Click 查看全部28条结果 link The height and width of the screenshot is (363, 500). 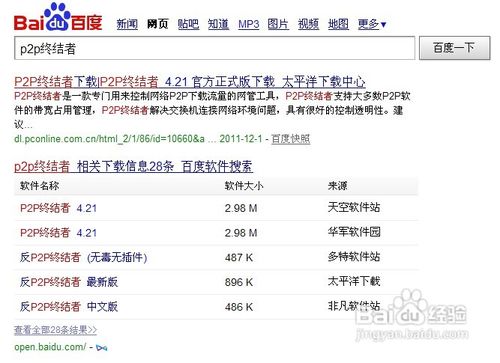coord(55,330)
